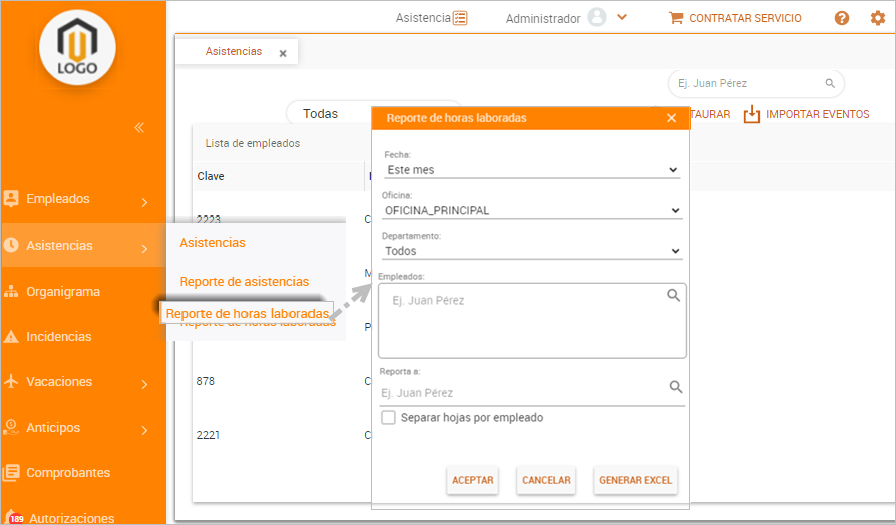Screen dimensions: 896x525
Task: Open the settings gear icon
Action: coord(877,18)
